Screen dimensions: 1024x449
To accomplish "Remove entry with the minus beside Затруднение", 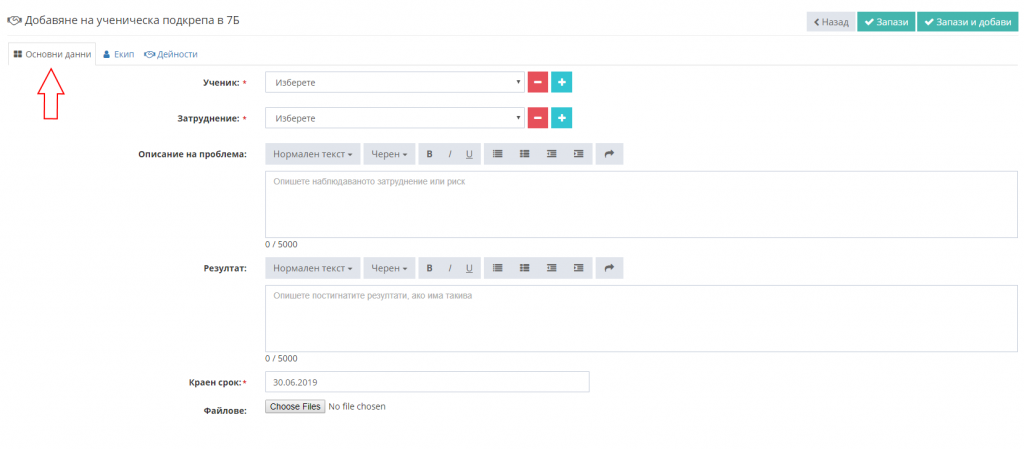I will tap(537, 118).
